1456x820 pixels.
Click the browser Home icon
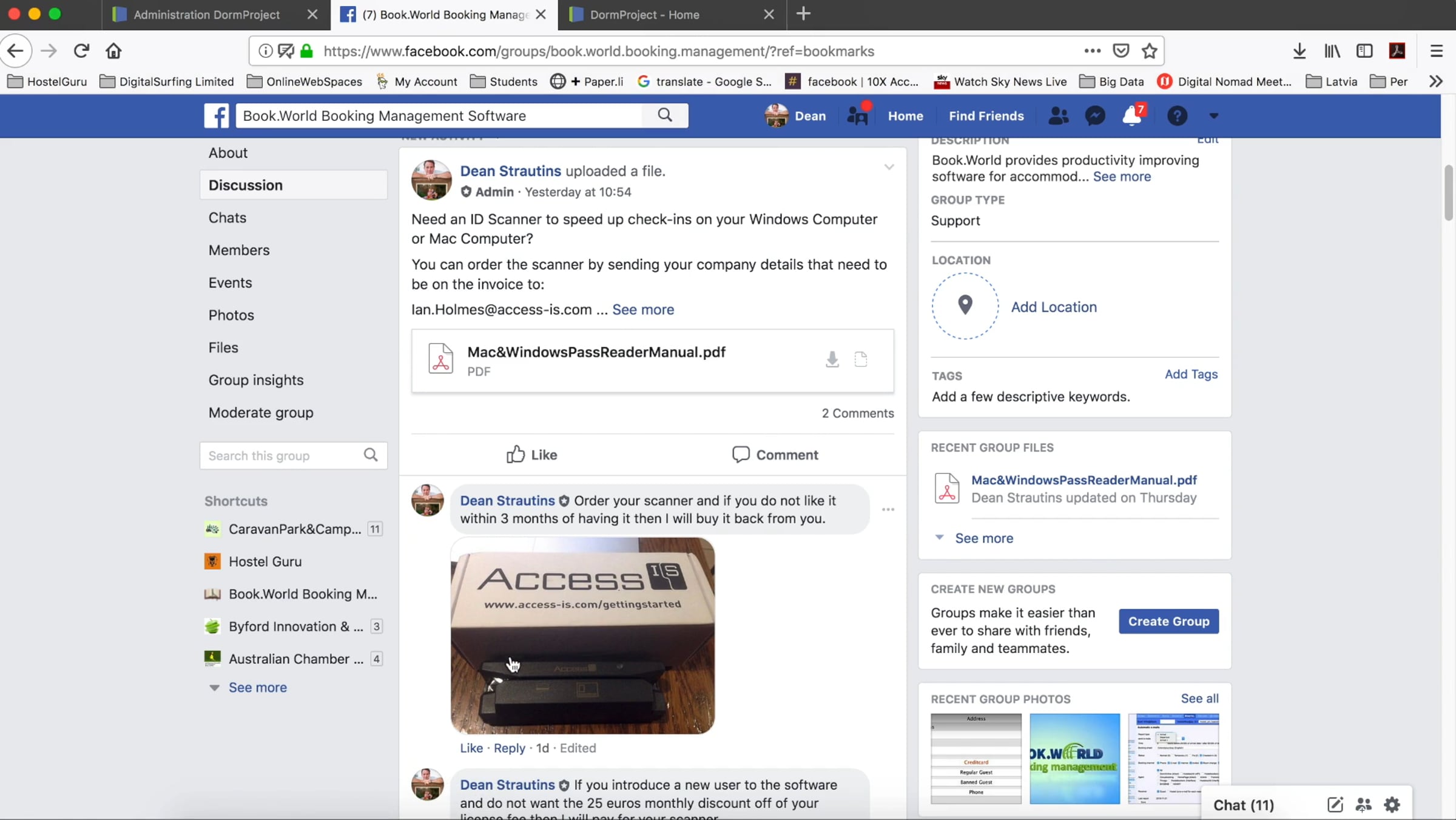coord(113,51)
